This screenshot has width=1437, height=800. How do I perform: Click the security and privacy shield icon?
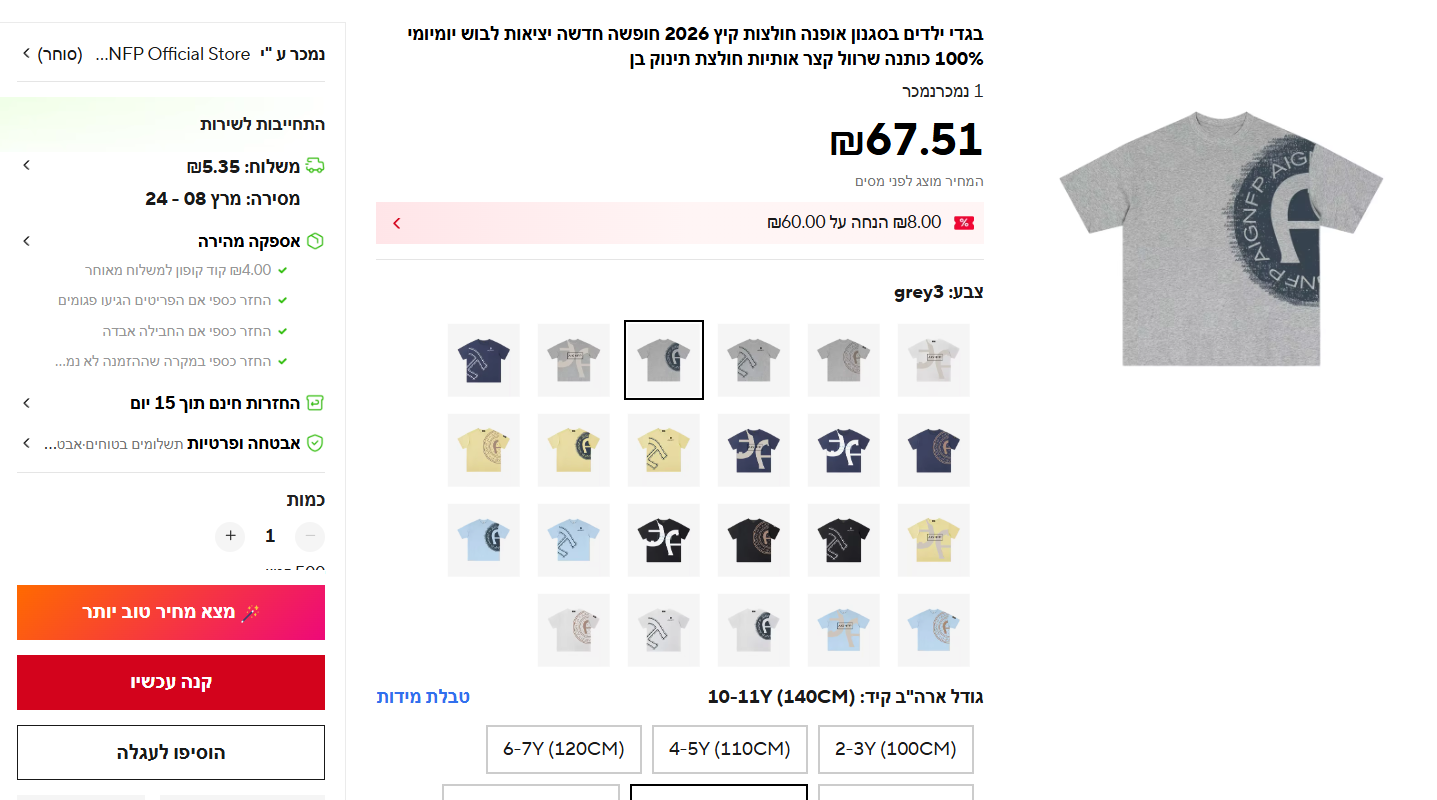[315, 443]
